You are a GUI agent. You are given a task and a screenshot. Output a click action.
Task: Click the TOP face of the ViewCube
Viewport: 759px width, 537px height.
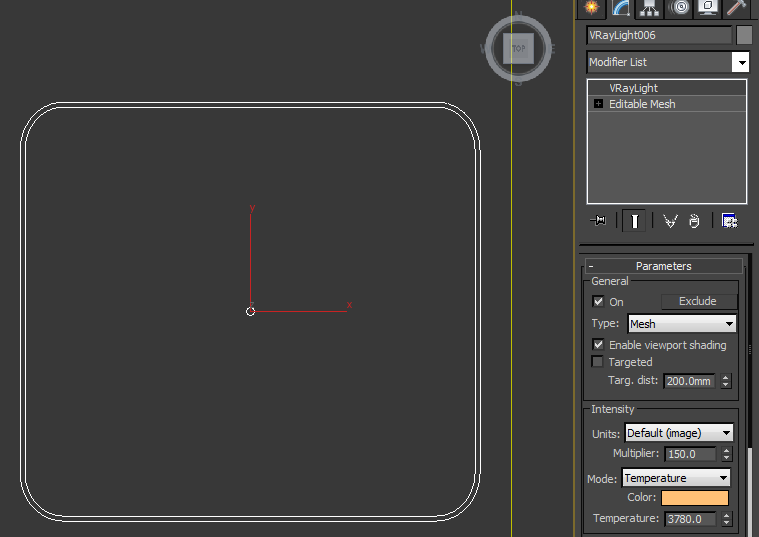(x=518, y=48)
